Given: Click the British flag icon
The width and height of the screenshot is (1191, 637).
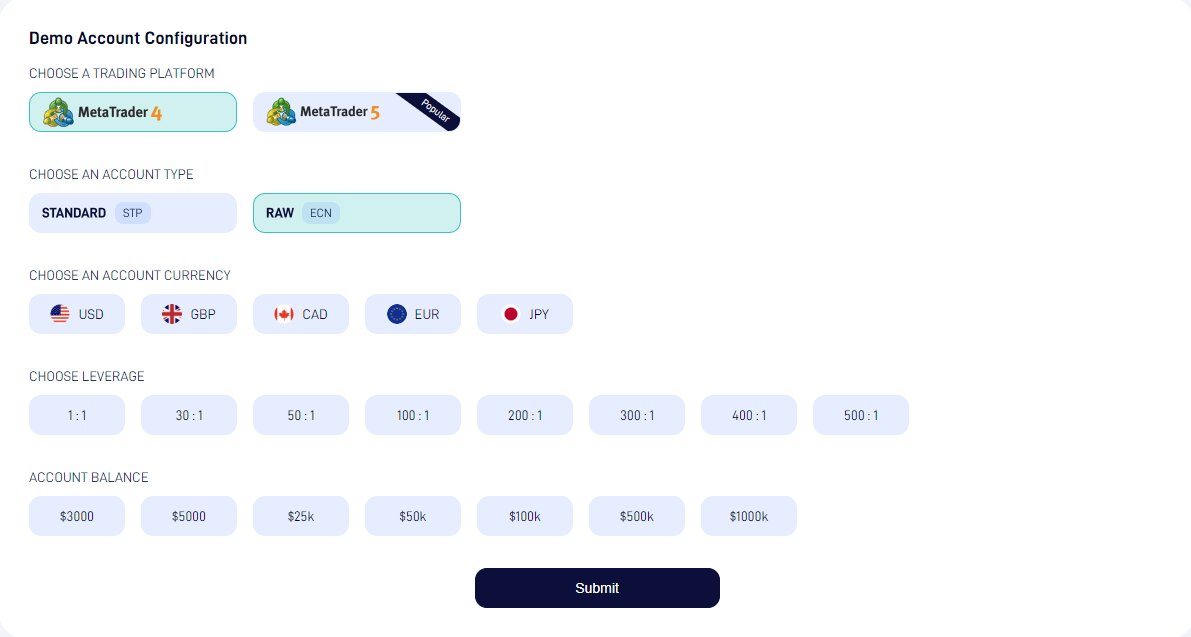Looking at the screenshot, I should tap(172, 314).
